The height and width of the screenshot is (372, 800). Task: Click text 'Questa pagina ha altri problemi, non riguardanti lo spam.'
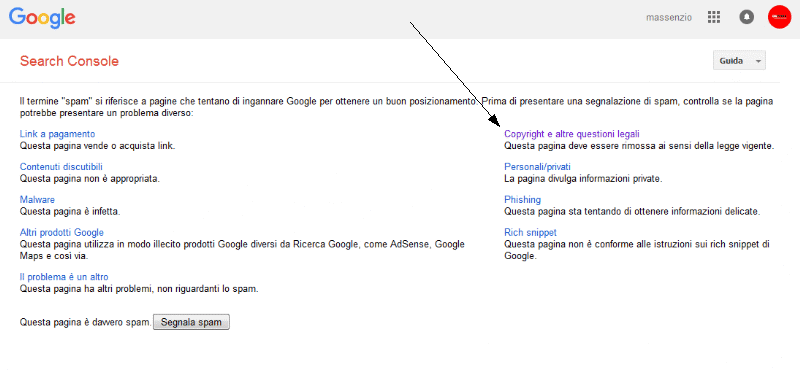coord(139,289)
